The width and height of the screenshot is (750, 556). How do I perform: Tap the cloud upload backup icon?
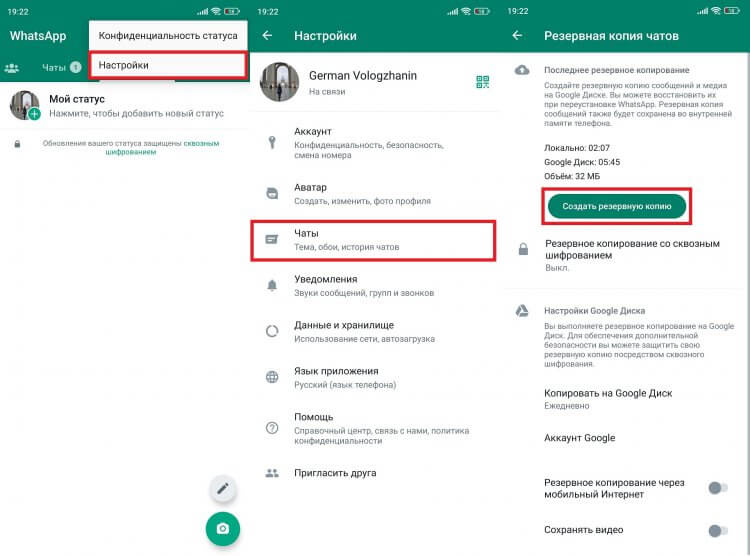(522, 70)
